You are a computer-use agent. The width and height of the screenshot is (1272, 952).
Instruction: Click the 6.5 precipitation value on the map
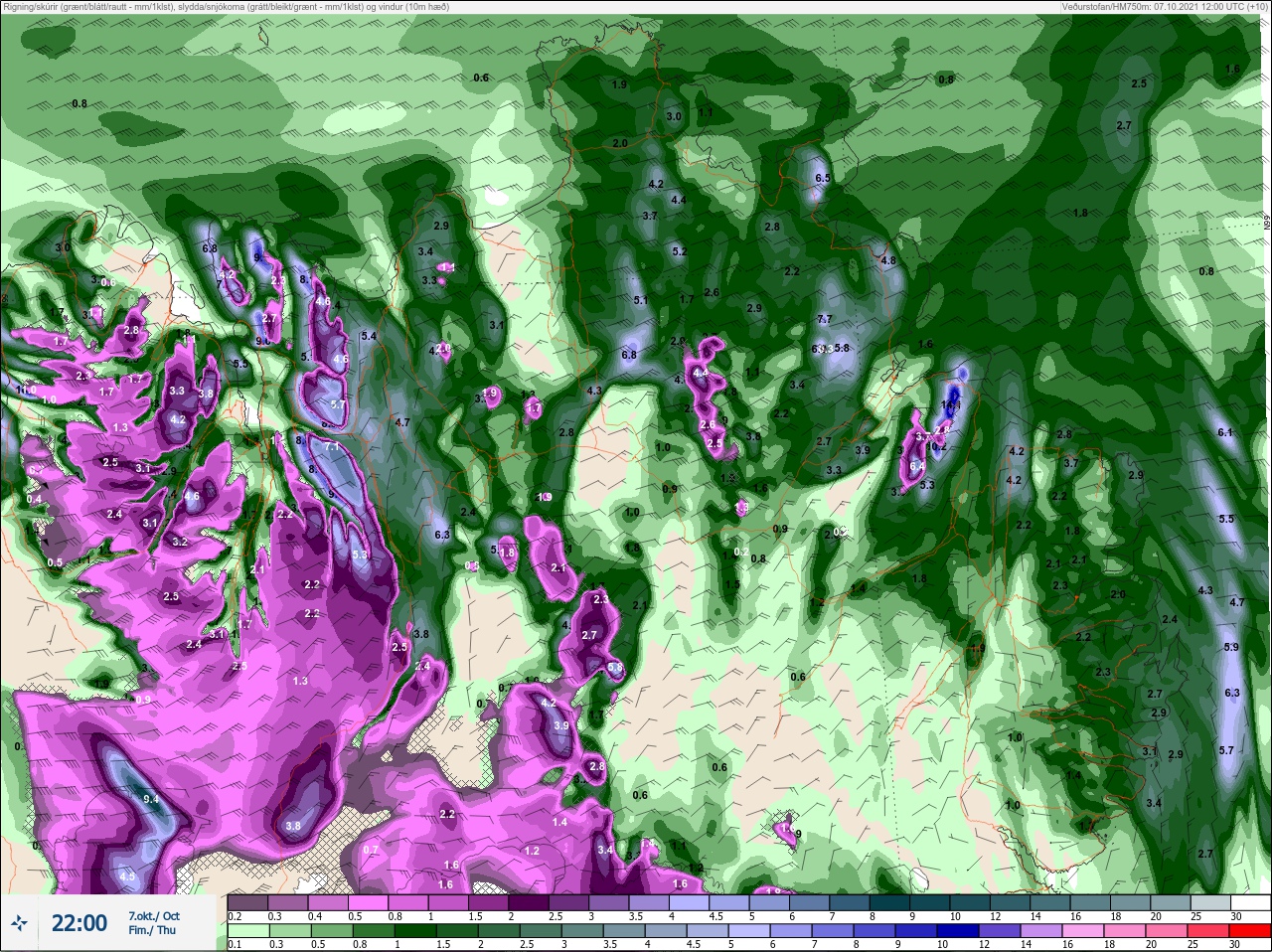pos(823,178)
